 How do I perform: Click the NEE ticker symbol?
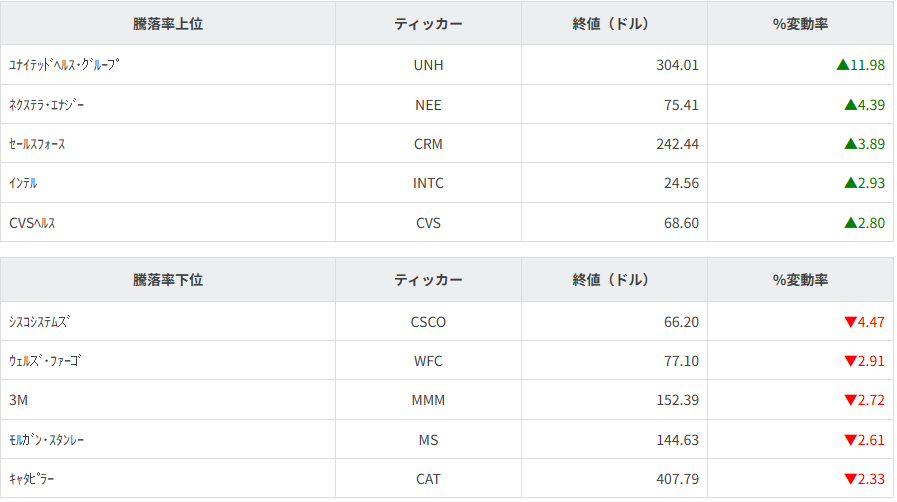428,104
